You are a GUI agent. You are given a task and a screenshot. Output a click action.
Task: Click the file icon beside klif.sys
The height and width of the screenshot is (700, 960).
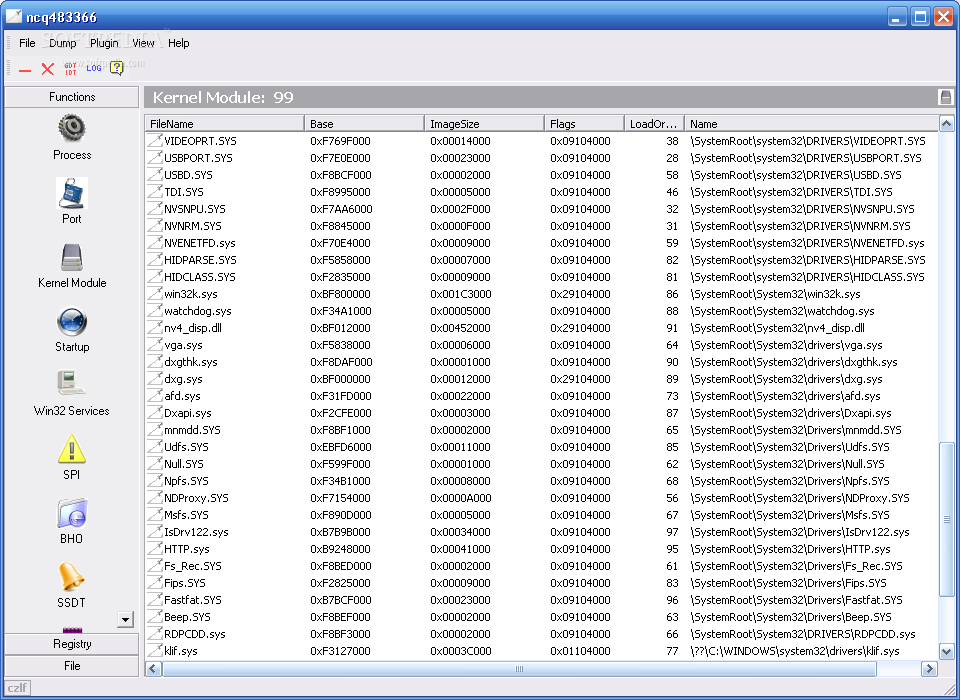point(155,651)
